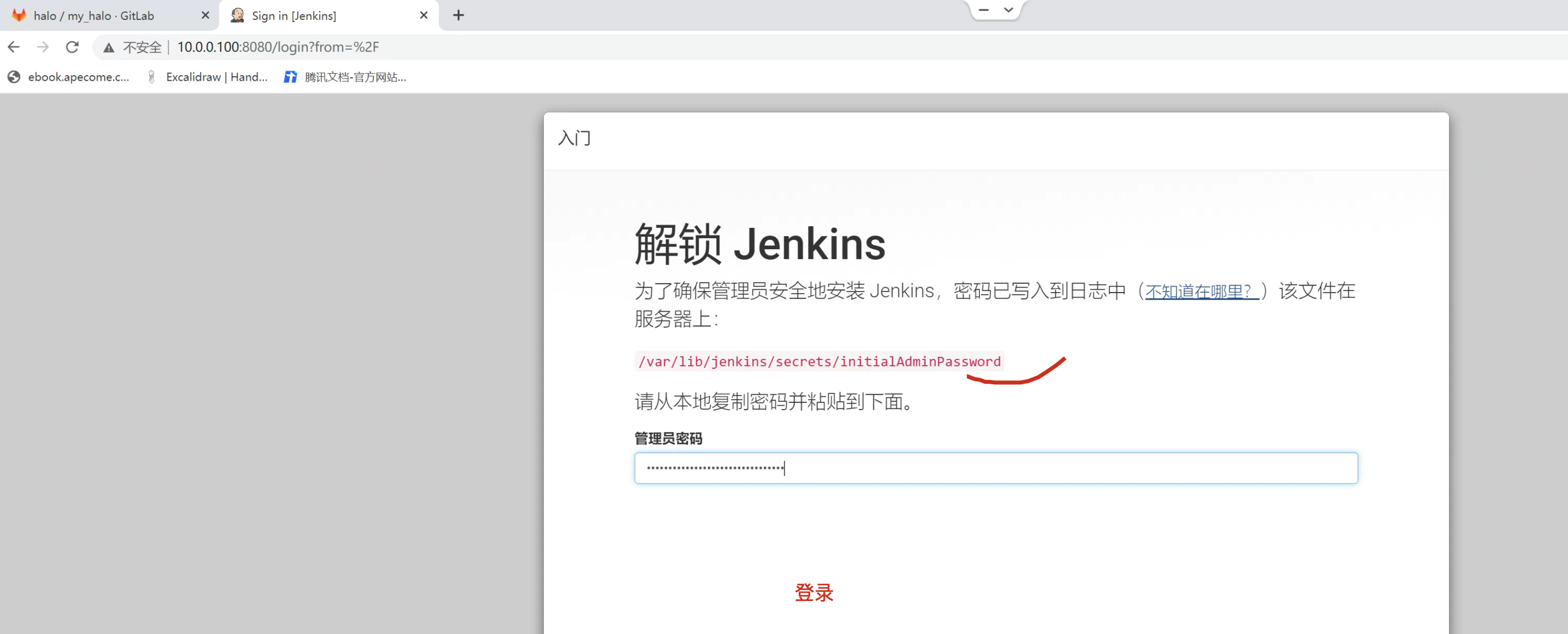Open a new browser tab
Image resolution: width=1568 pixels, height=634 pixels.
point(458,15)
